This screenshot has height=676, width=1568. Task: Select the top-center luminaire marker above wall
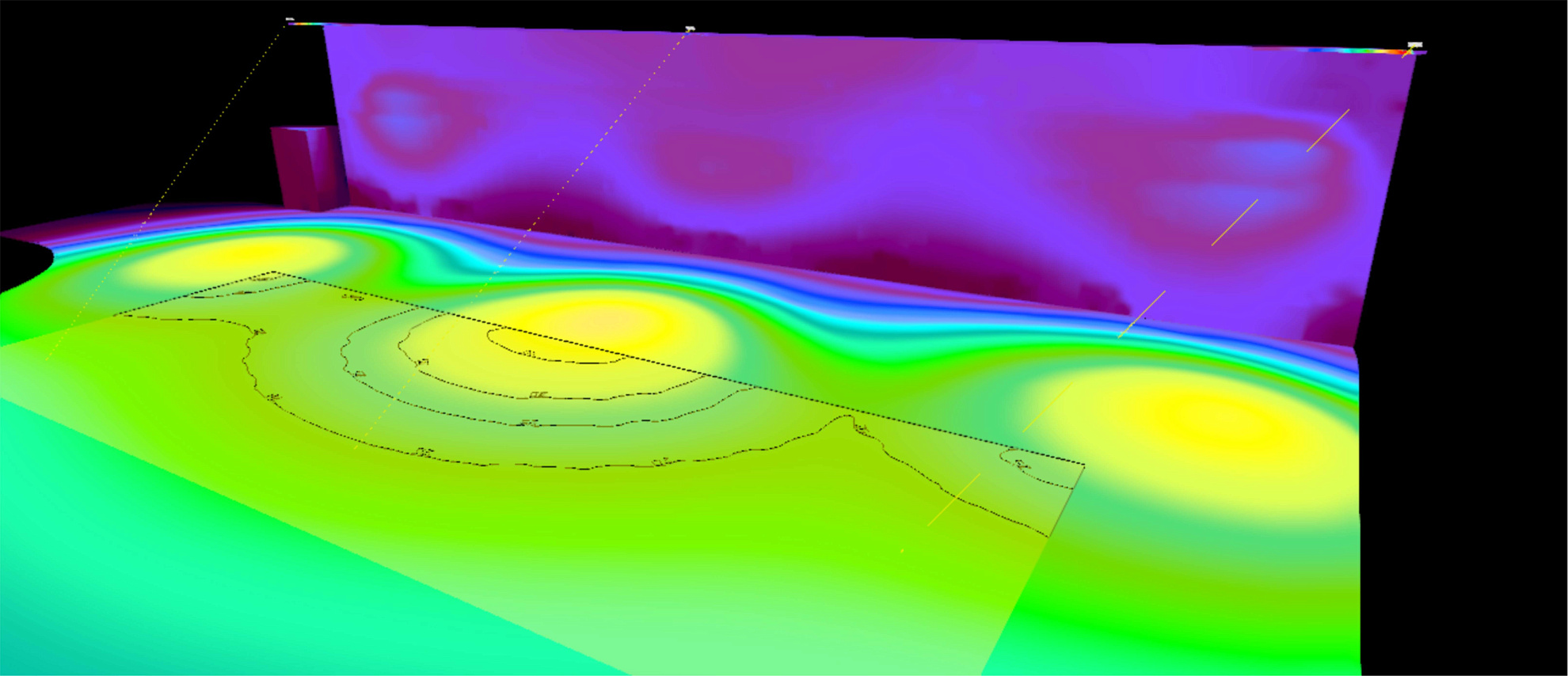tap(690, 29)
